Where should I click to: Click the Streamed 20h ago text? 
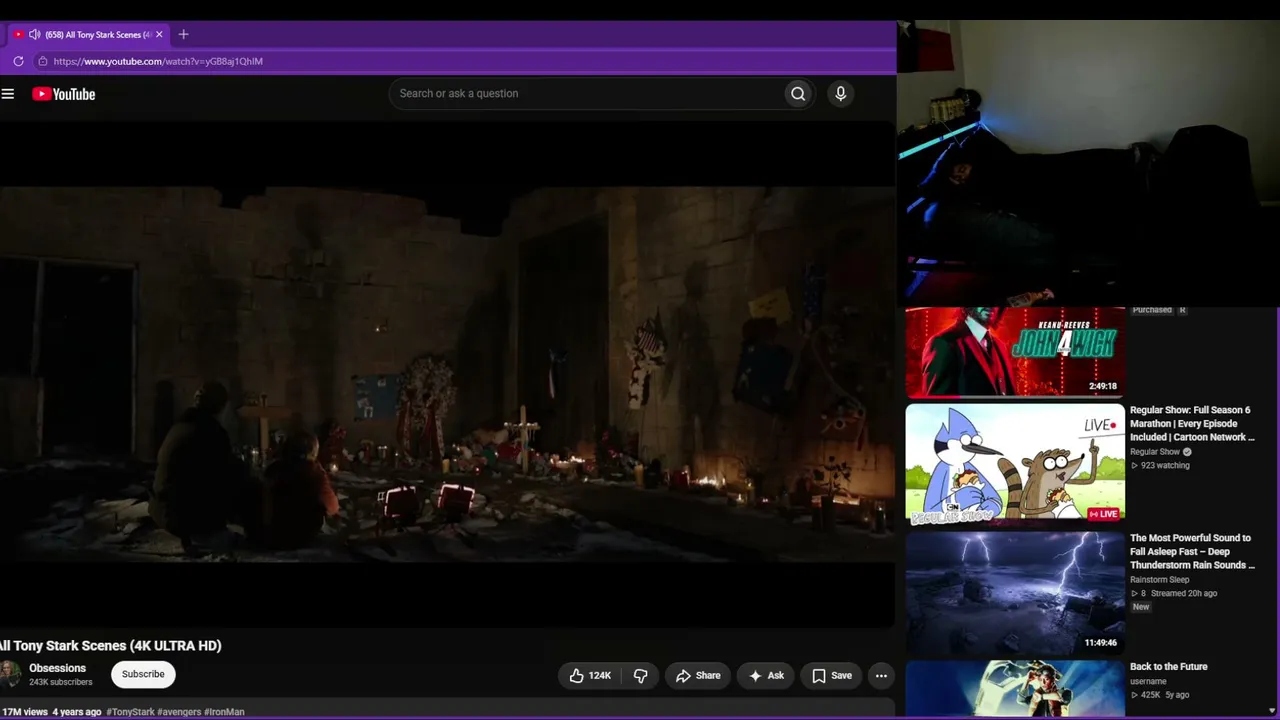pos(1184,594)
